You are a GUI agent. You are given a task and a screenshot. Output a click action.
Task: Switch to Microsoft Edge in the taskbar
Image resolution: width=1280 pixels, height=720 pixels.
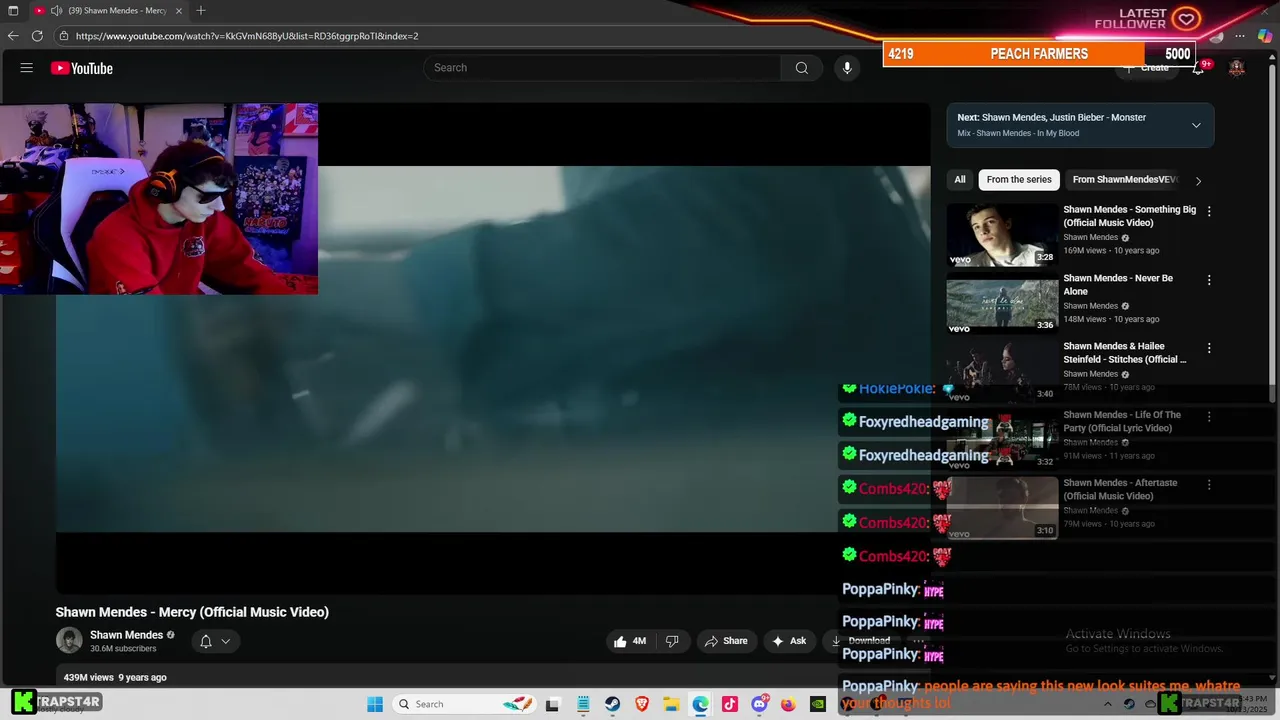coord(701,704)
